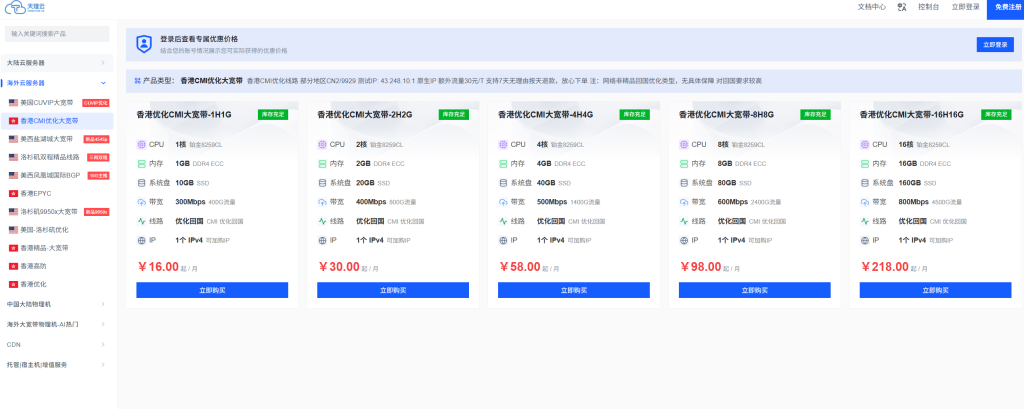
Task: Click US flag icon beside 洛杉矶双程精品线路
Action: 13,157
